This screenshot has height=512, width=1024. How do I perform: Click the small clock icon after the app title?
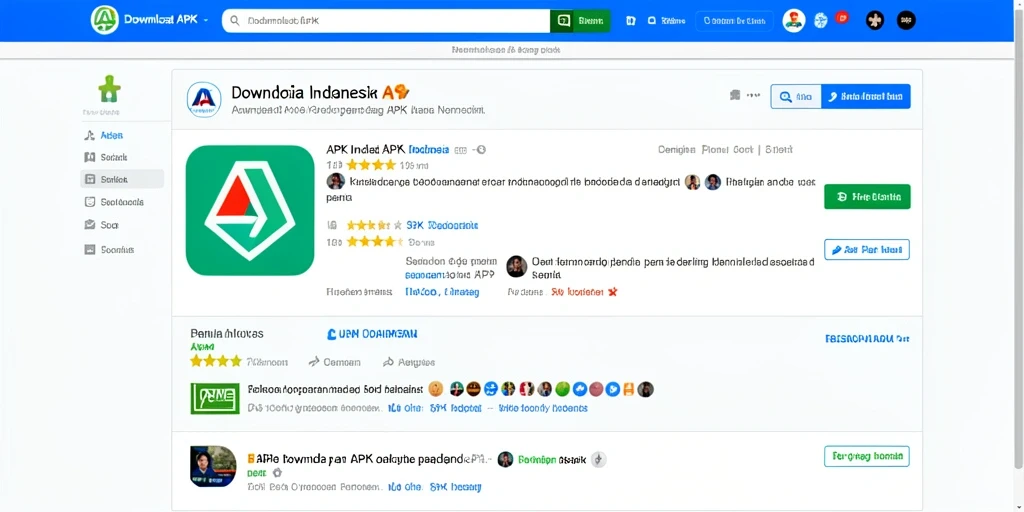481,150
